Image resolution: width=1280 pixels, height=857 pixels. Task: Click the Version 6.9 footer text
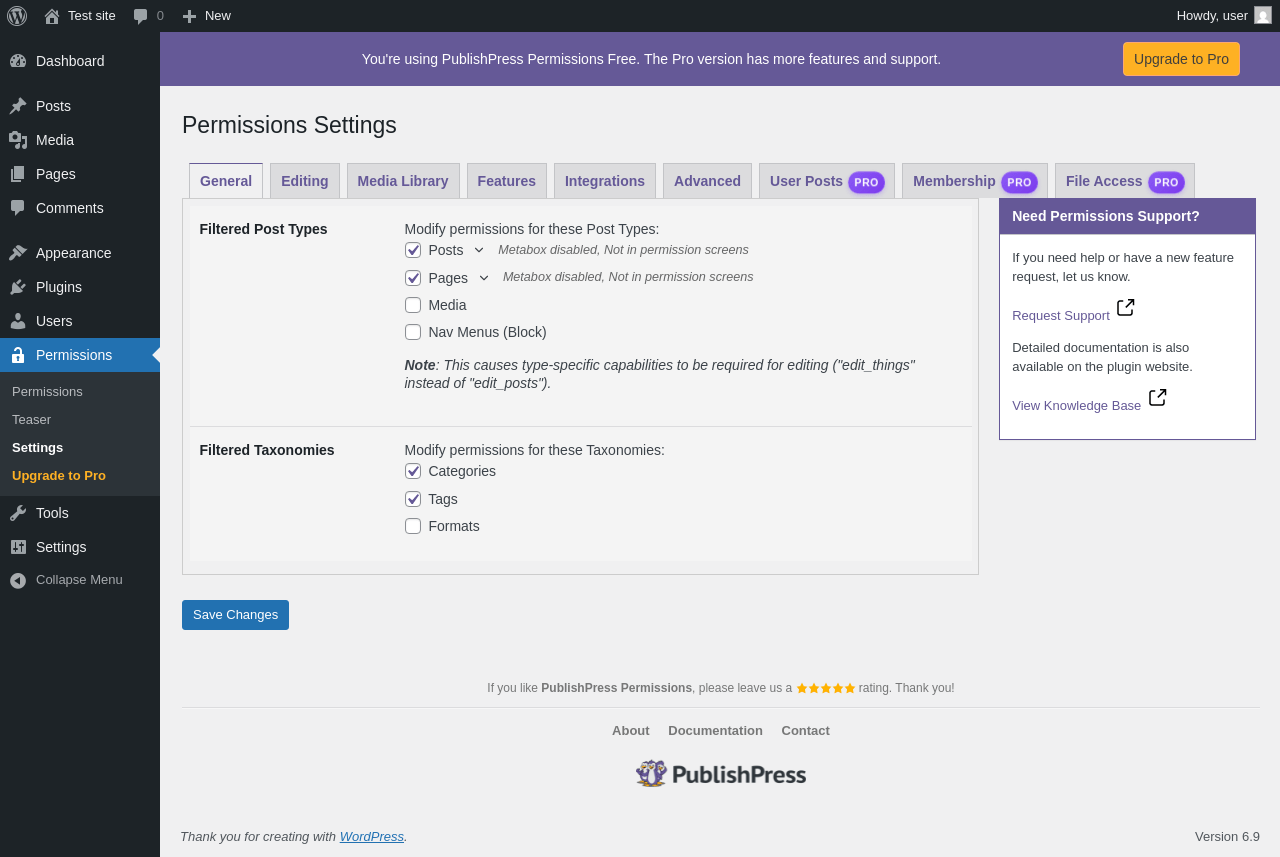tap(1227, 837)
